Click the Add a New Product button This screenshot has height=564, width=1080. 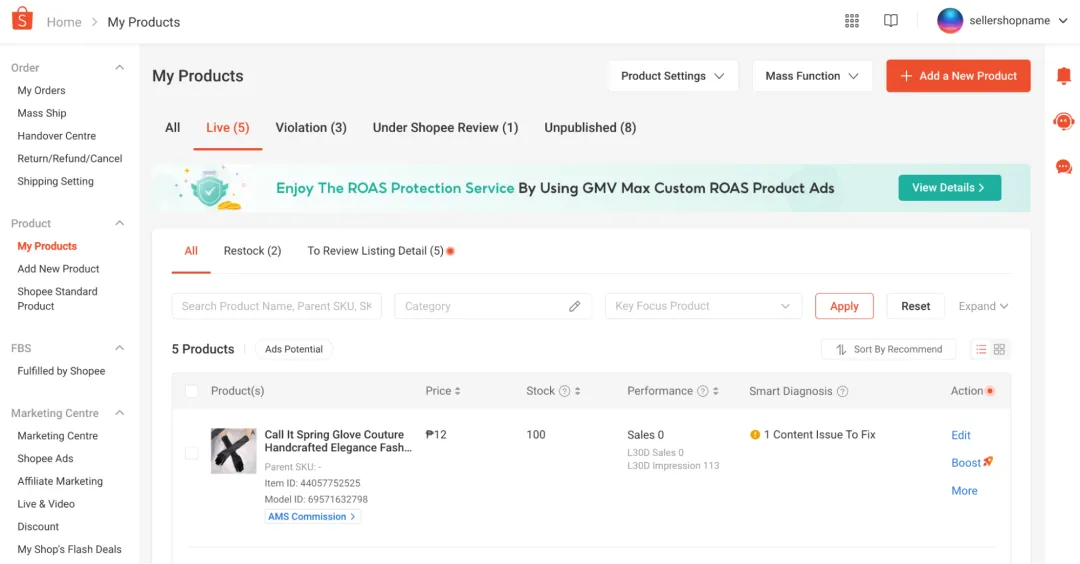coord(958,76)
